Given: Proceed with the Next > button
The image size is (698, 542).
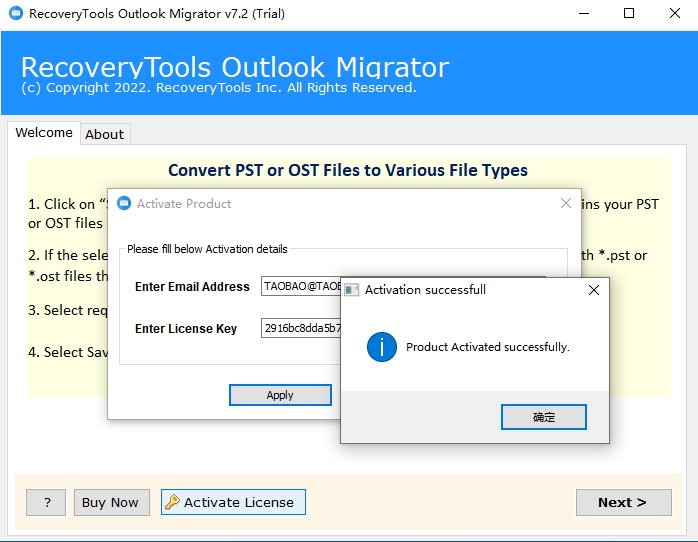Looking at the screenshot, I should click(x=624, y=502).
